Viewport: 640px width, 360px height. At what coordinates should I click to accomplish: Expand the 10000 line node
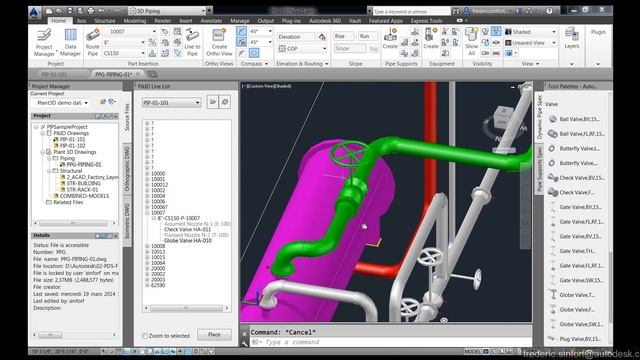click(147, 173)
